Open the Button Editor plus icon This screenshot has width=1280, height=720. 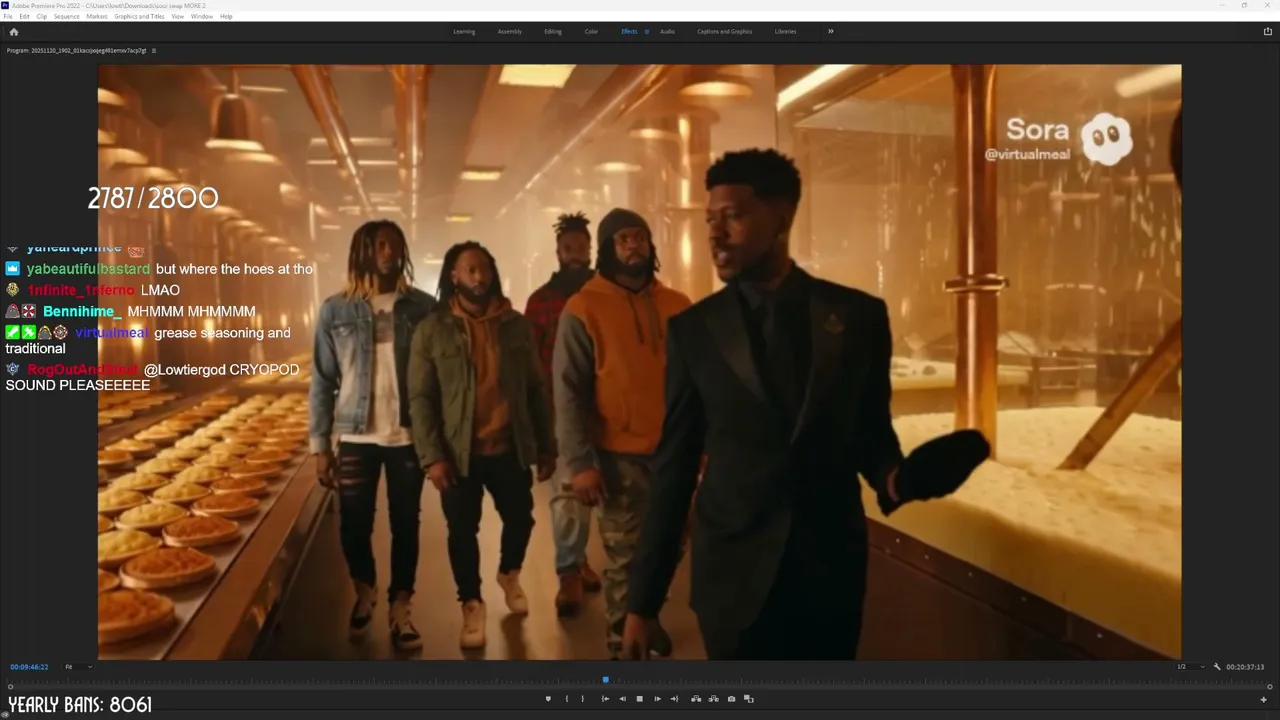1263,699
